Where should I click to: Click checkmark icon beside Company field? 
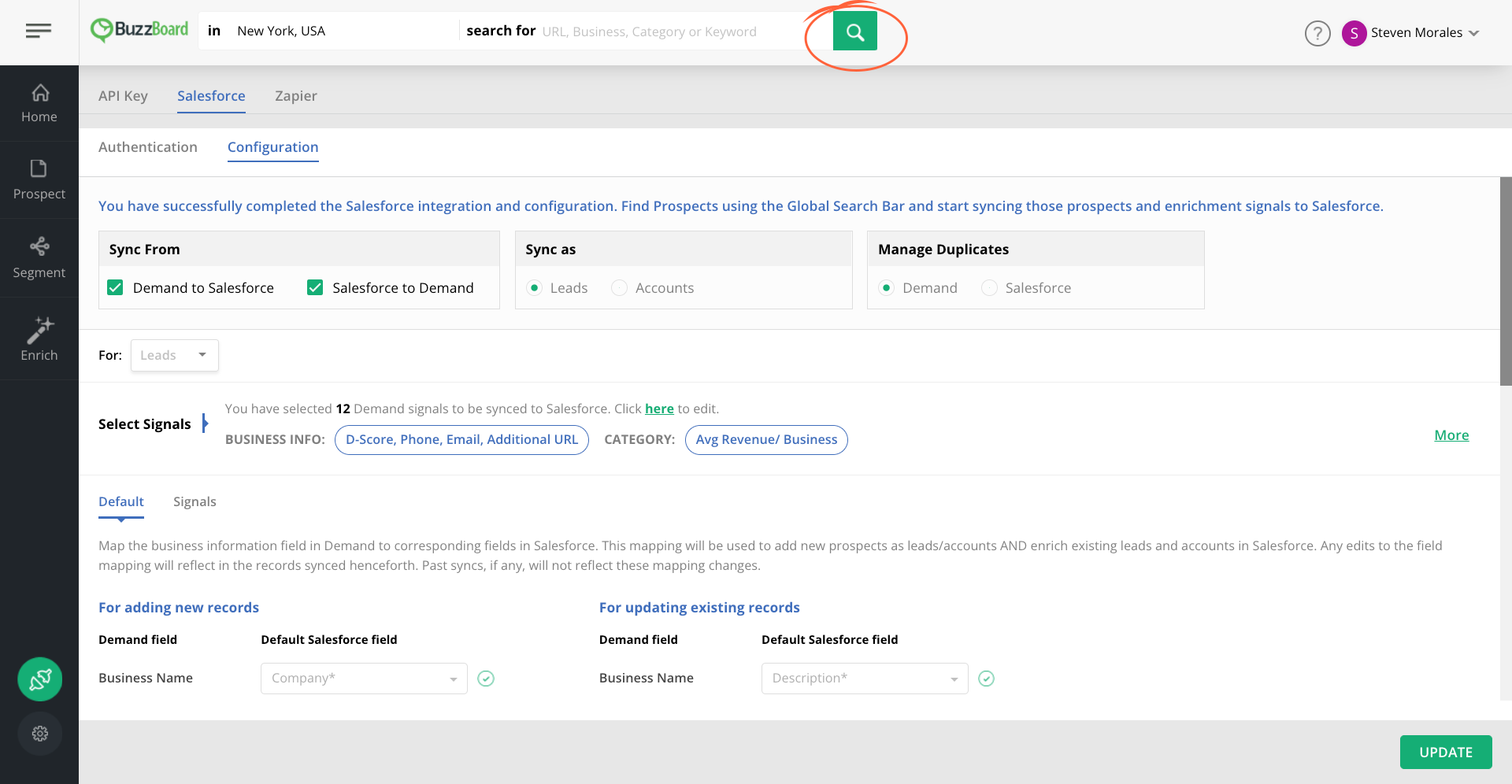[486, 679]
